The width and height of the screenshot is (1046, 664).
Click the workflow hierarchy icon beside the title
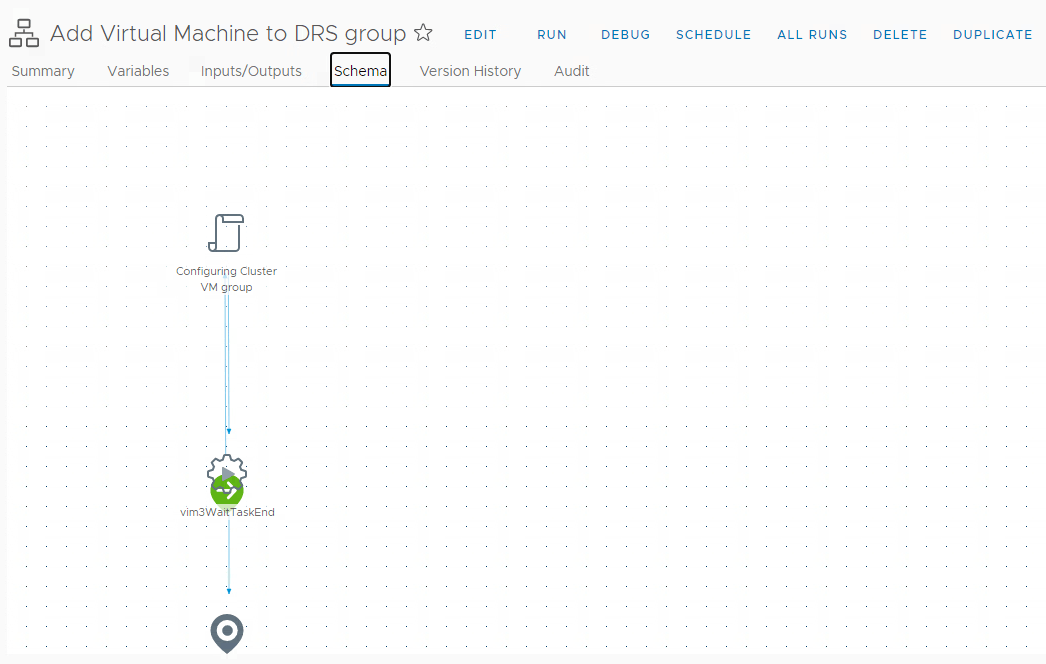pyautogui.click(x=24, y=33)
